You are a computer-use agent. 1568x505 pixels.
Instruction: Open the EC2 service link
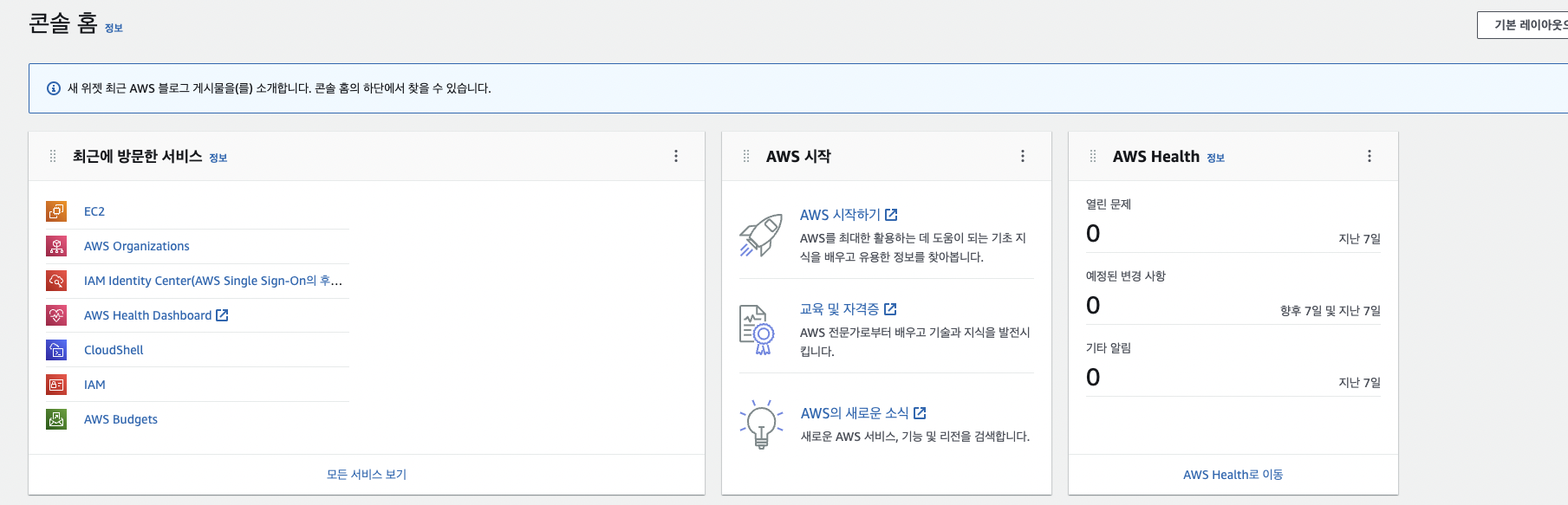[x=94, y=211]
